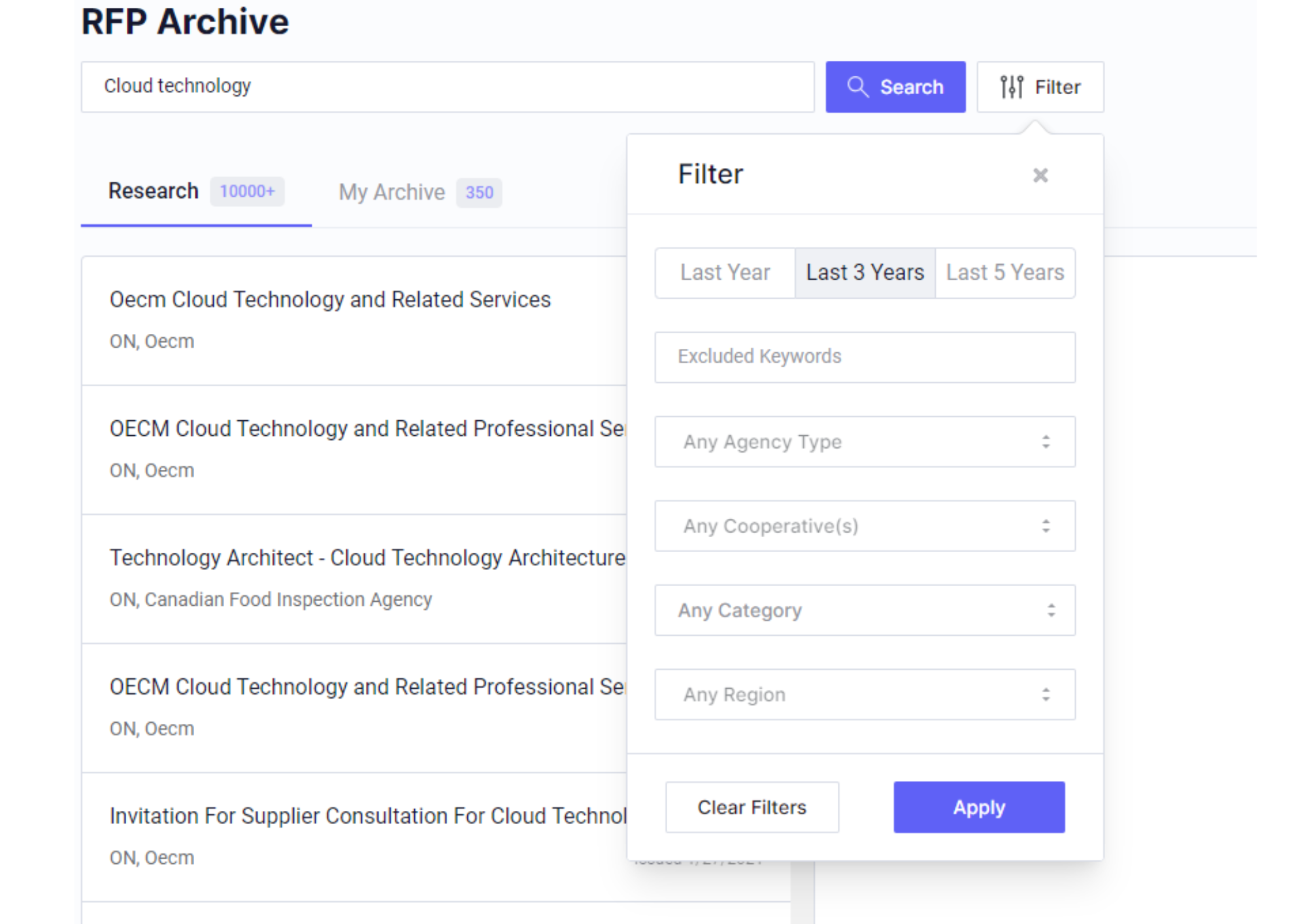Click the magnifying glass search icon
1307x924 pixels.
(857, 87)
